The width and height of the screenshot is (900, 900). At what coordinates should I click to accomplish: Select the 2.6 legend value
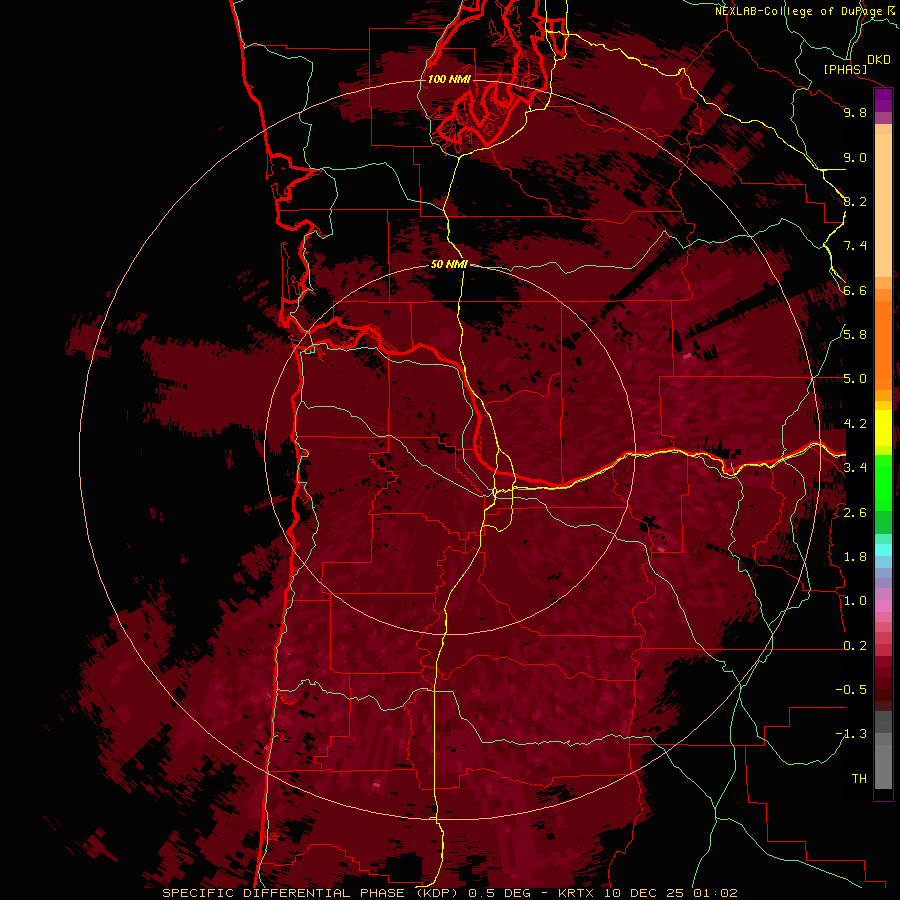click(855, 513)
